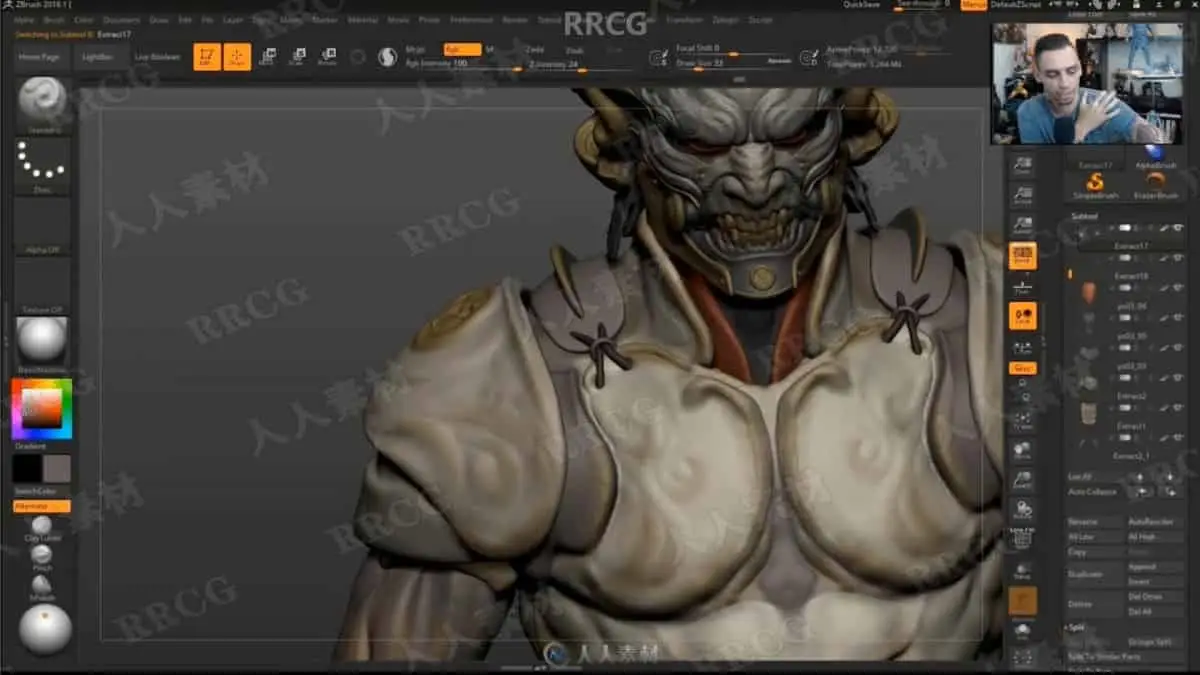Open the Document menu
This screenshot has width=1200, height=675.
tap(122, 20)
